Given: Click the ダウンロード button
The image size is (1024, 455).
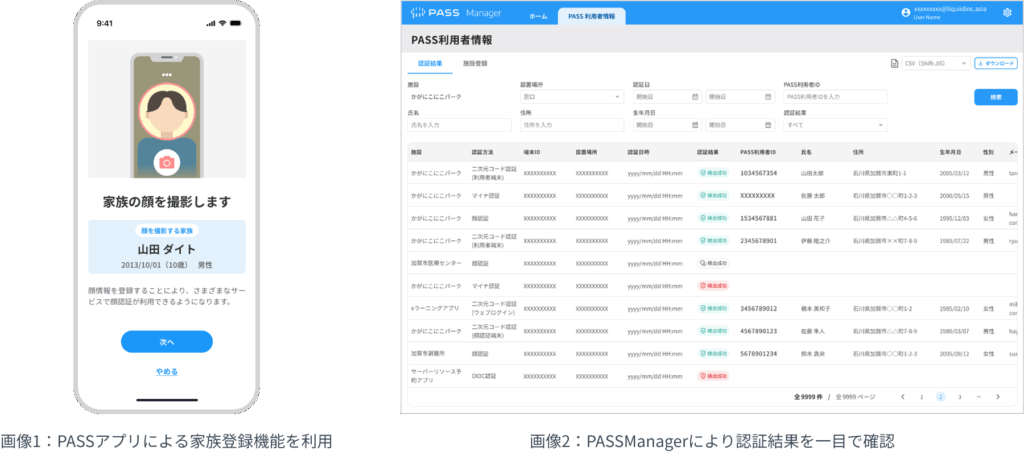Looking at the screenshot, I should click(x=995, y=63).
